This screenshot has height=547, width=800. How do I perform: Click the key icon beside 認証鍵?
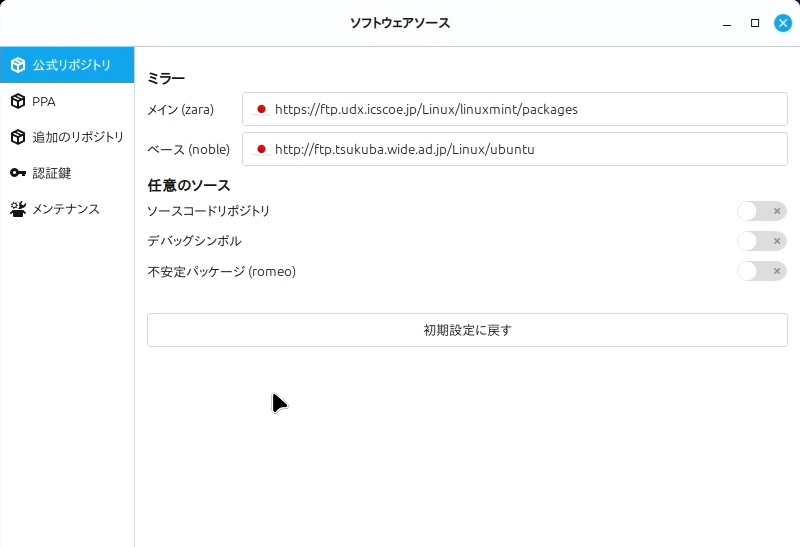point(18,173)
